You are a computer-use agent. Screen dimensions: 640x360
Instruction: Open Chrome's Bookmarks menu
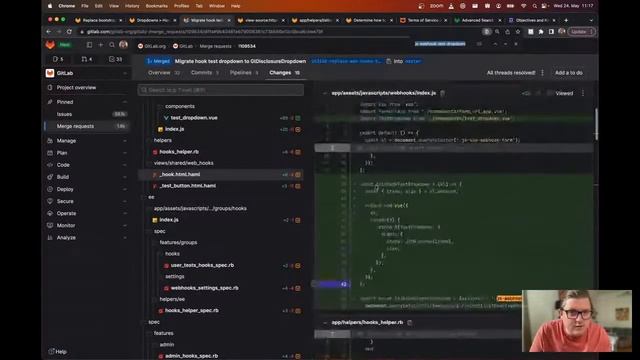tap(156, 6)
